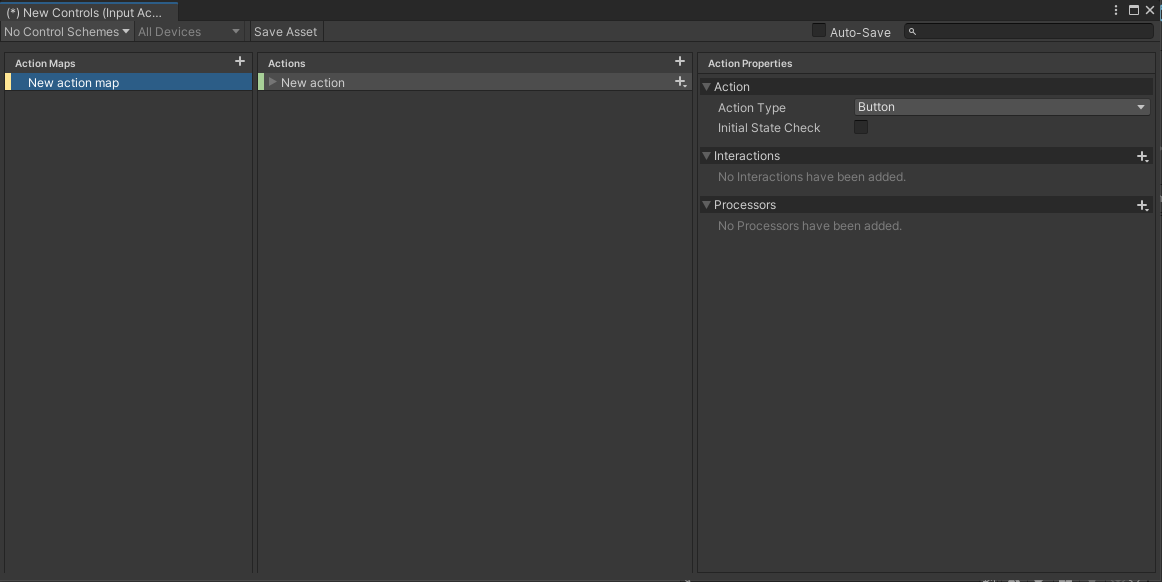Enable the Auto-Save checkbox
Viewport: 1162px width, 582px height.
click(x=819, y=31)
